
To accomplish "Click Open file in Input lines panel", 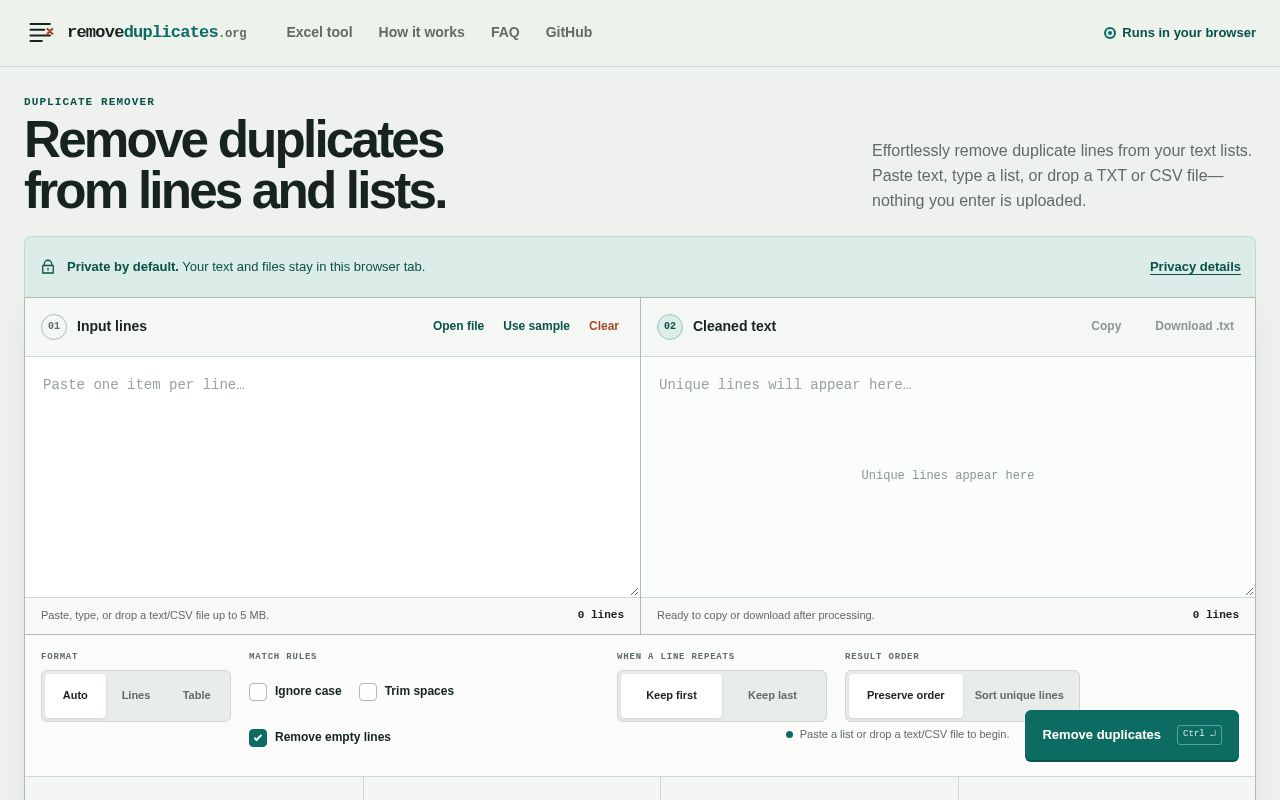I will (x=458, y=326).
